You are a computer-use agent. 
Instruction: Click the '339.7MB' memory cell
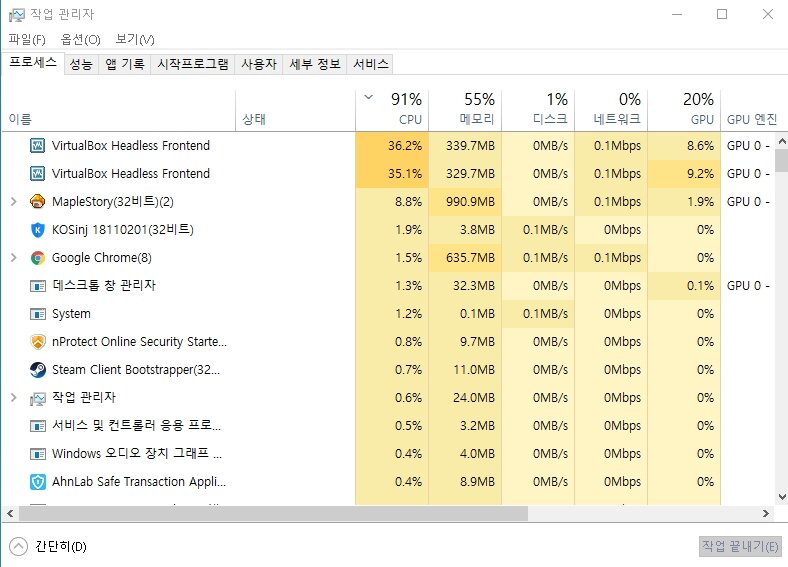(465, 146)
